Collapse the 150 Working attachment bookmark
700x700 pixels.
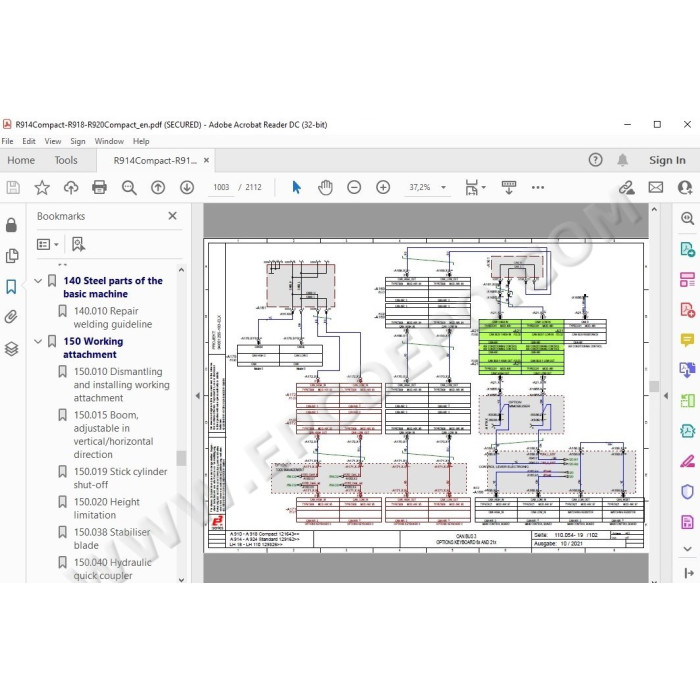[x=38, y=342]
